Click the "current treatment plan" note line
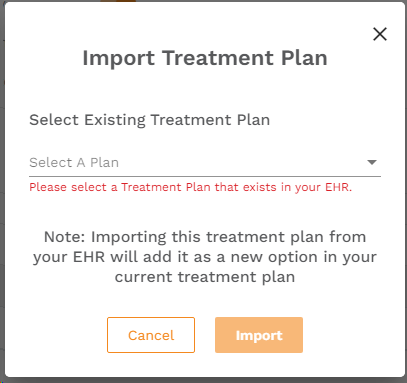 point(205,277)
